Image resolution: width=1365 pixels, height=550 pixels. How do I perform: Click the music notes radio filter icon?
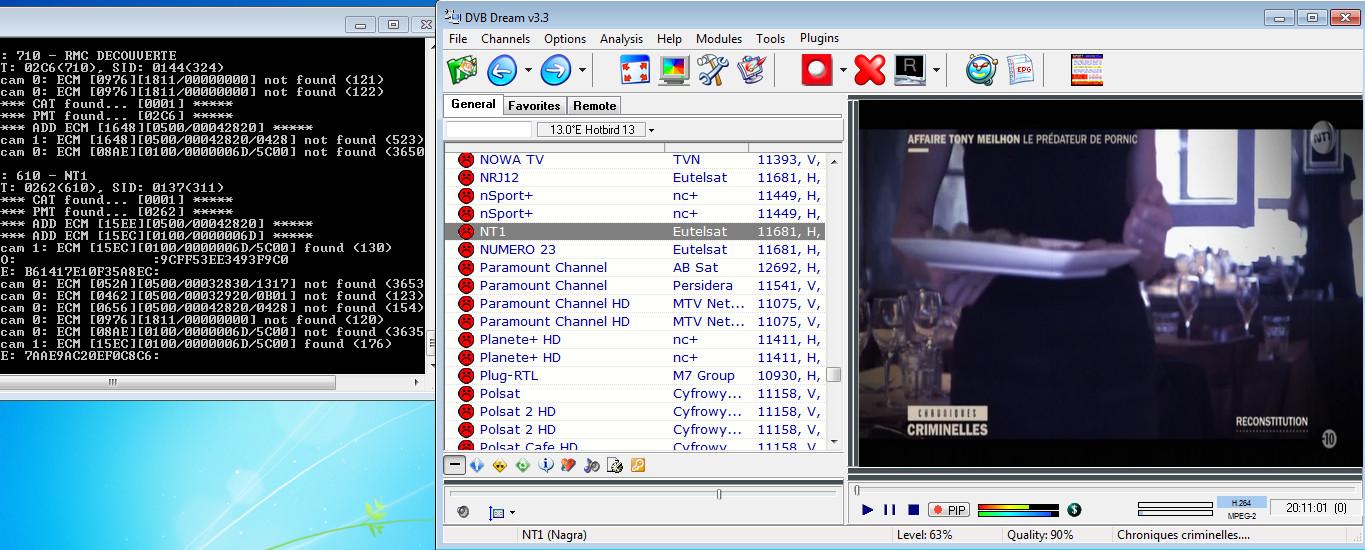pos(592,465)
